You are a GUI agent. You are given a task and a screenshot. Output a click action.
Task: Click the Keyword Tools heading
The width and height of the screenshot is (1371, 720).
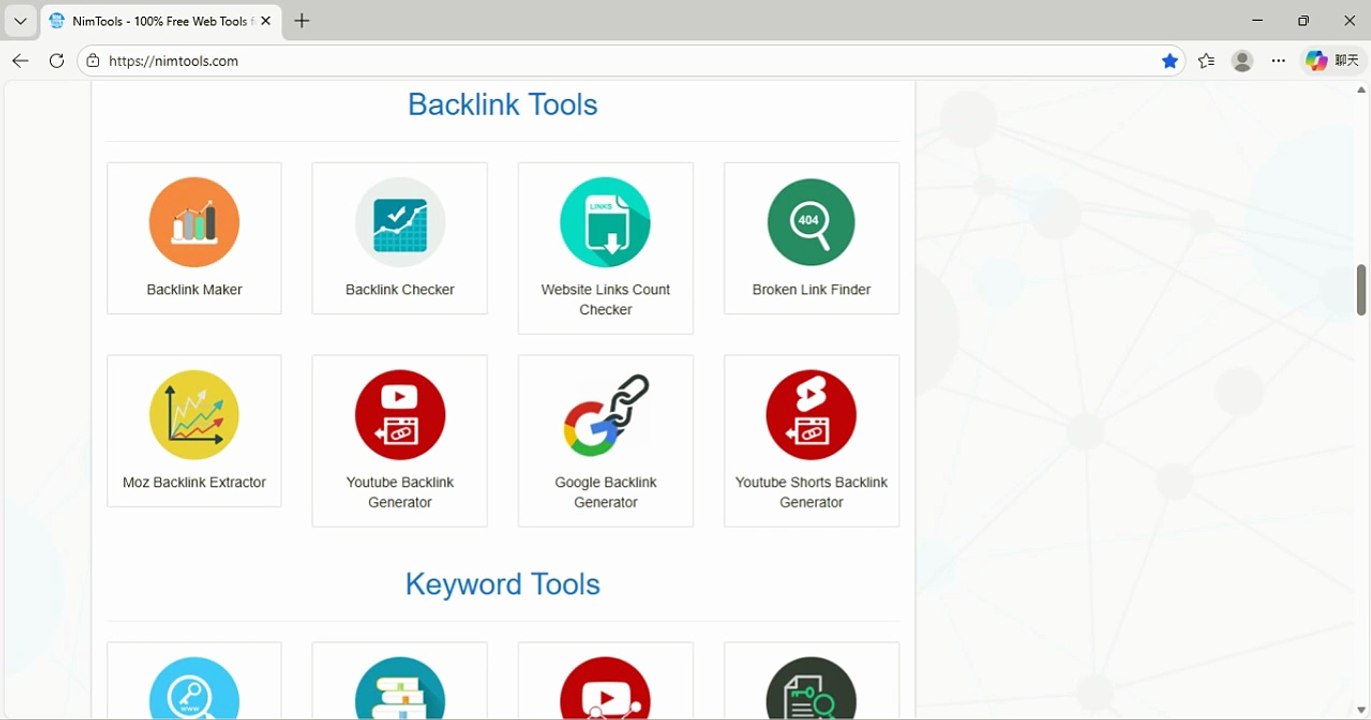tap(502, 585)
